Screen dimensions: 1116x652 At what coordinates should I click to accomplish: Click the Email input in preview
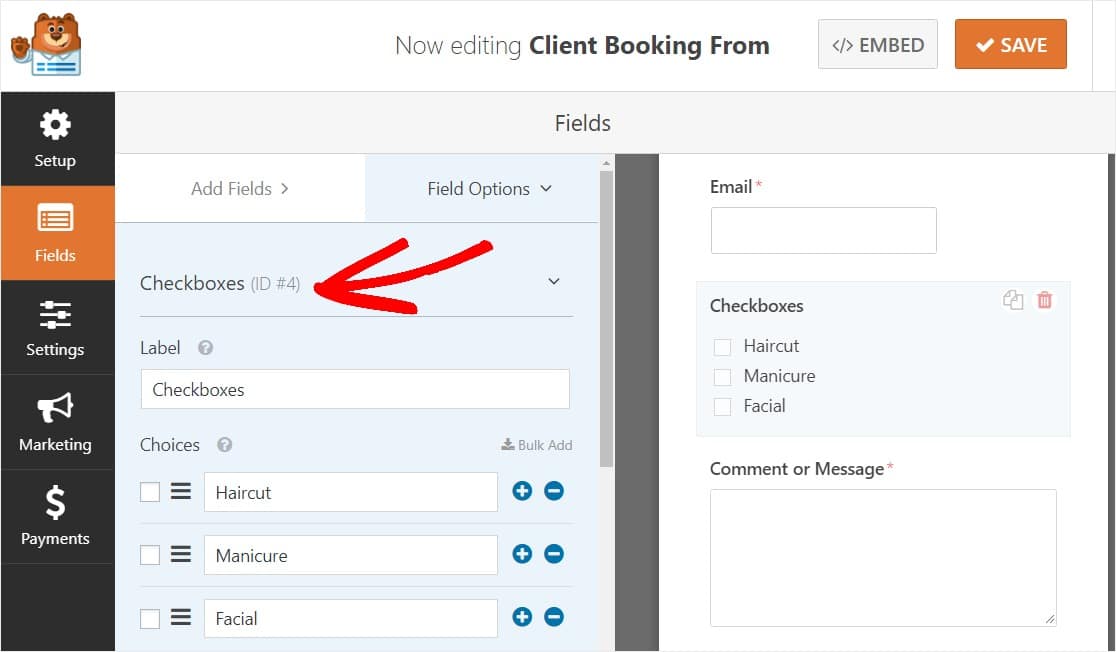click(x=823, y=231)
